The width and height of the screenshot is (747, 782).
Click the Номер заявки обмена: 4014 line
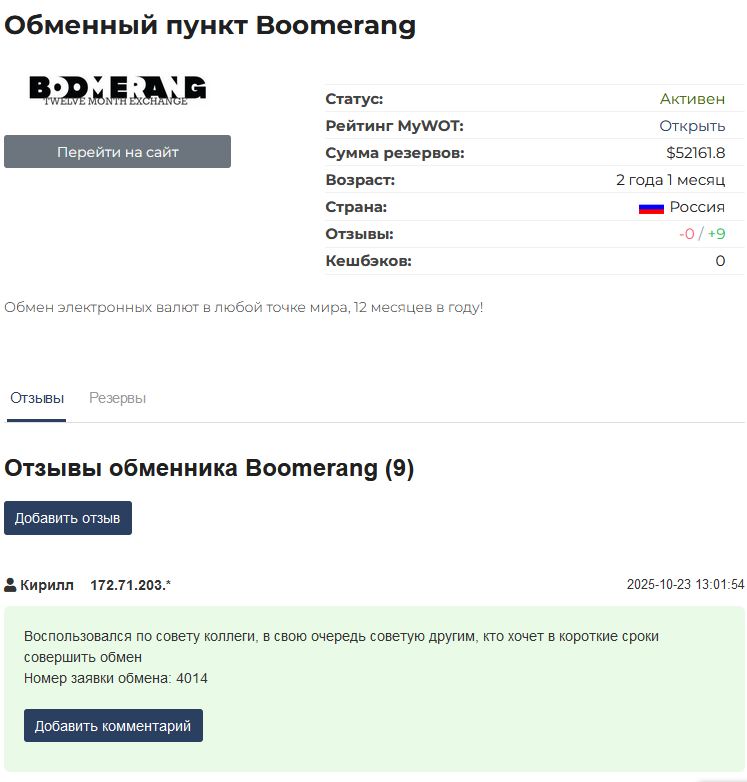coord(116,678)
